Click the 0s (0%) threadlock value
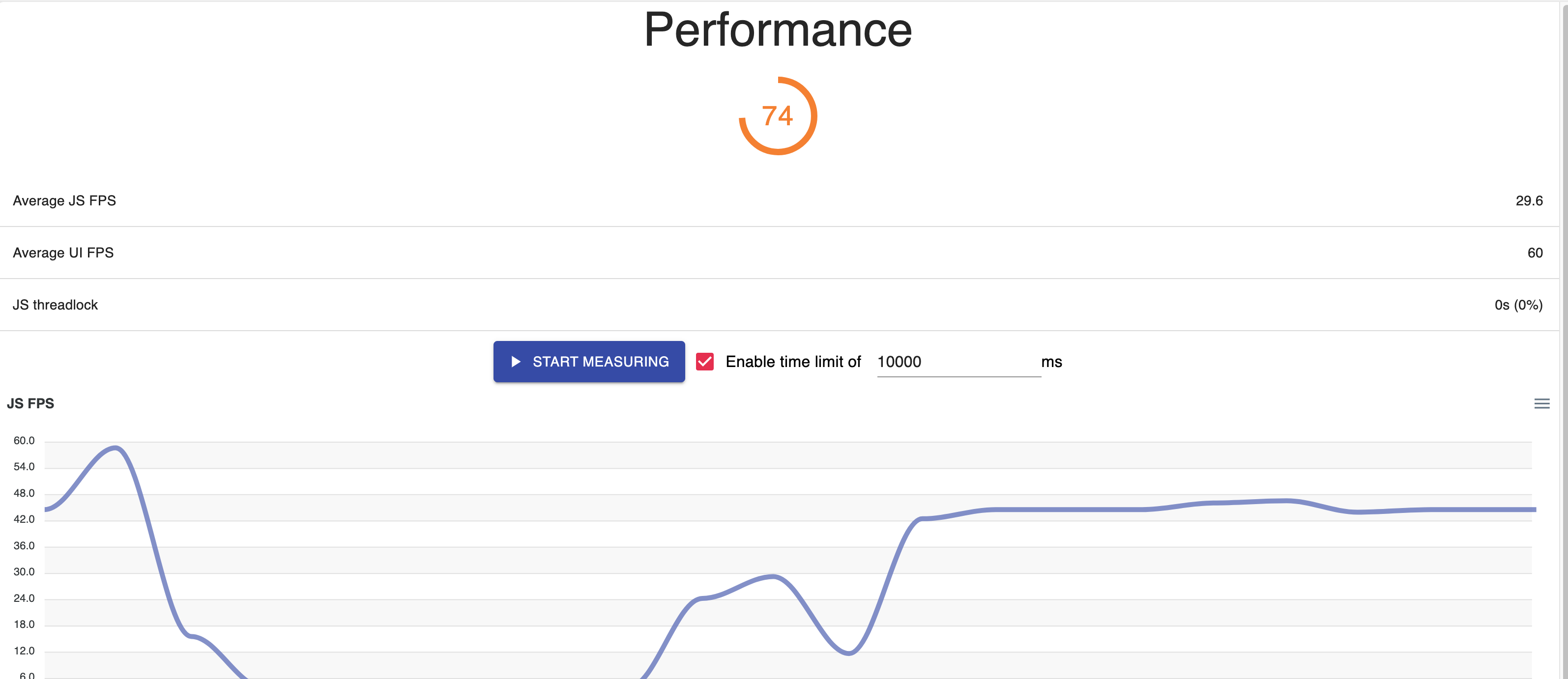The image size is (1568, 679). coord(1518,305)
